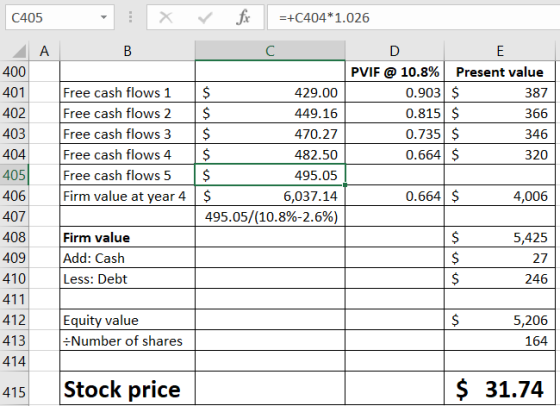Click the present value cell 320

click(500, 155)
